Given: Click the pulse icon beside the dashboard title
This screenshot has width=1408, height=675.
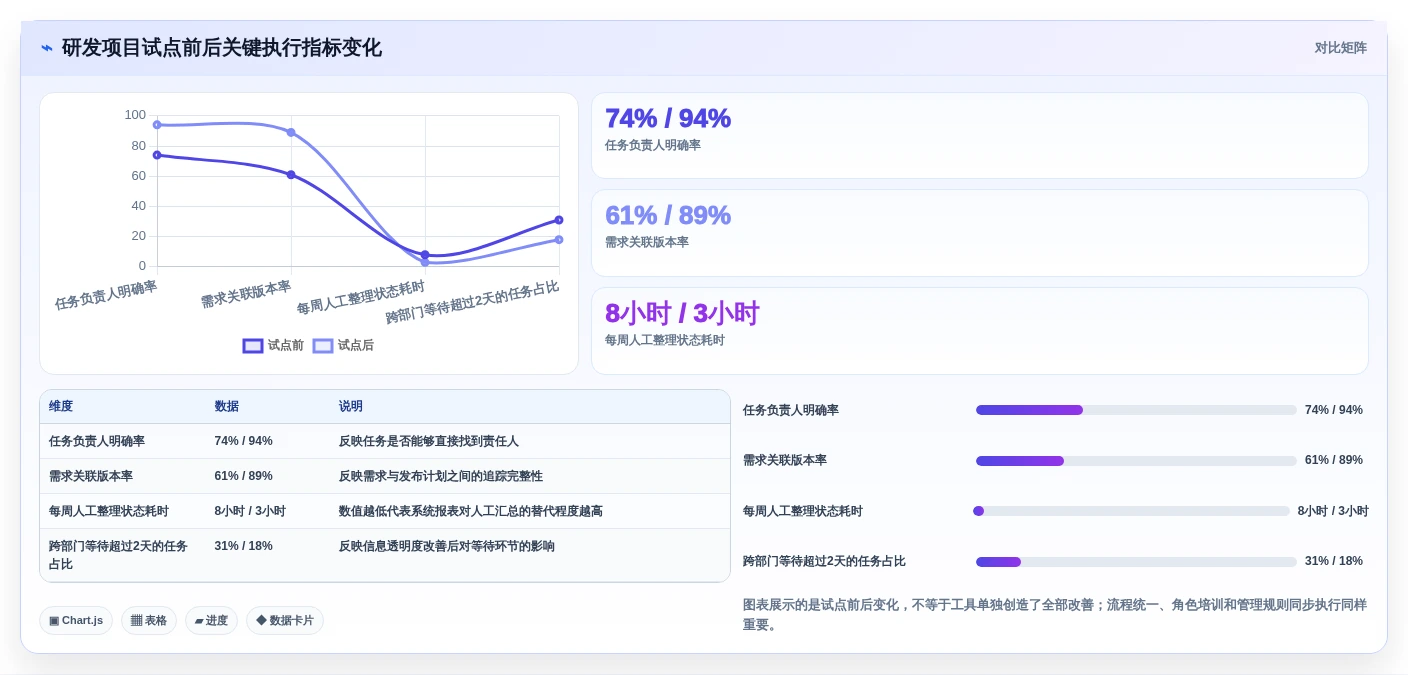Looking at the screenshot, I should coord(47,48).
